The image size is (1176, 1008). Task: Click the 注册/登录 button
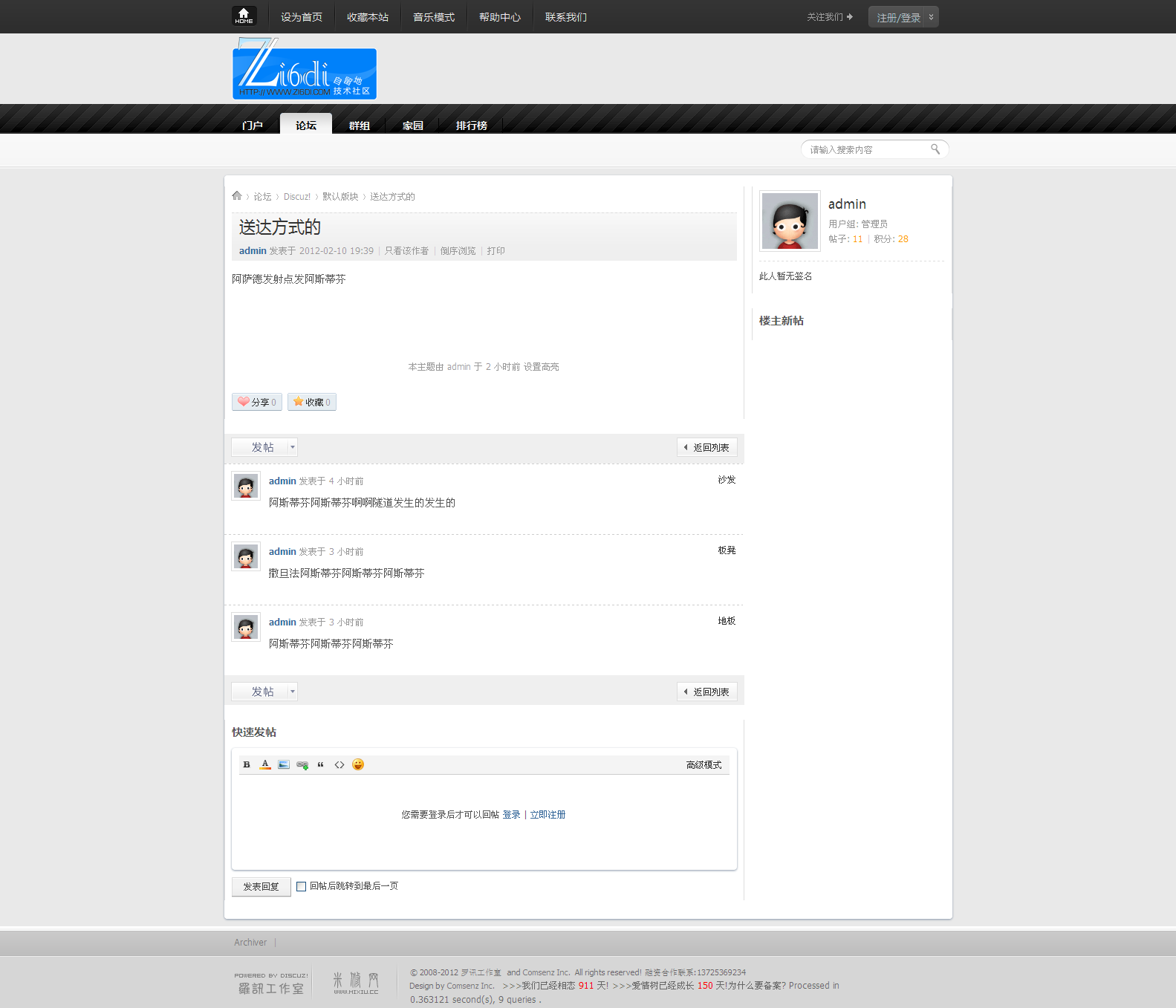[x=898, y=17]
